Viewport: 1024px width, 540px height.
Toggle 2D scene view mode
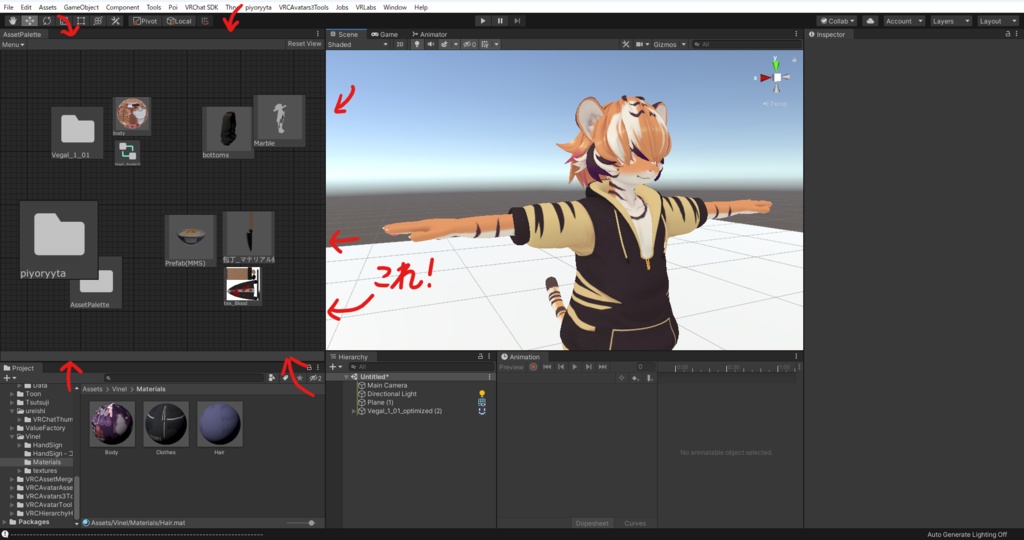click(x=400, y=44)
